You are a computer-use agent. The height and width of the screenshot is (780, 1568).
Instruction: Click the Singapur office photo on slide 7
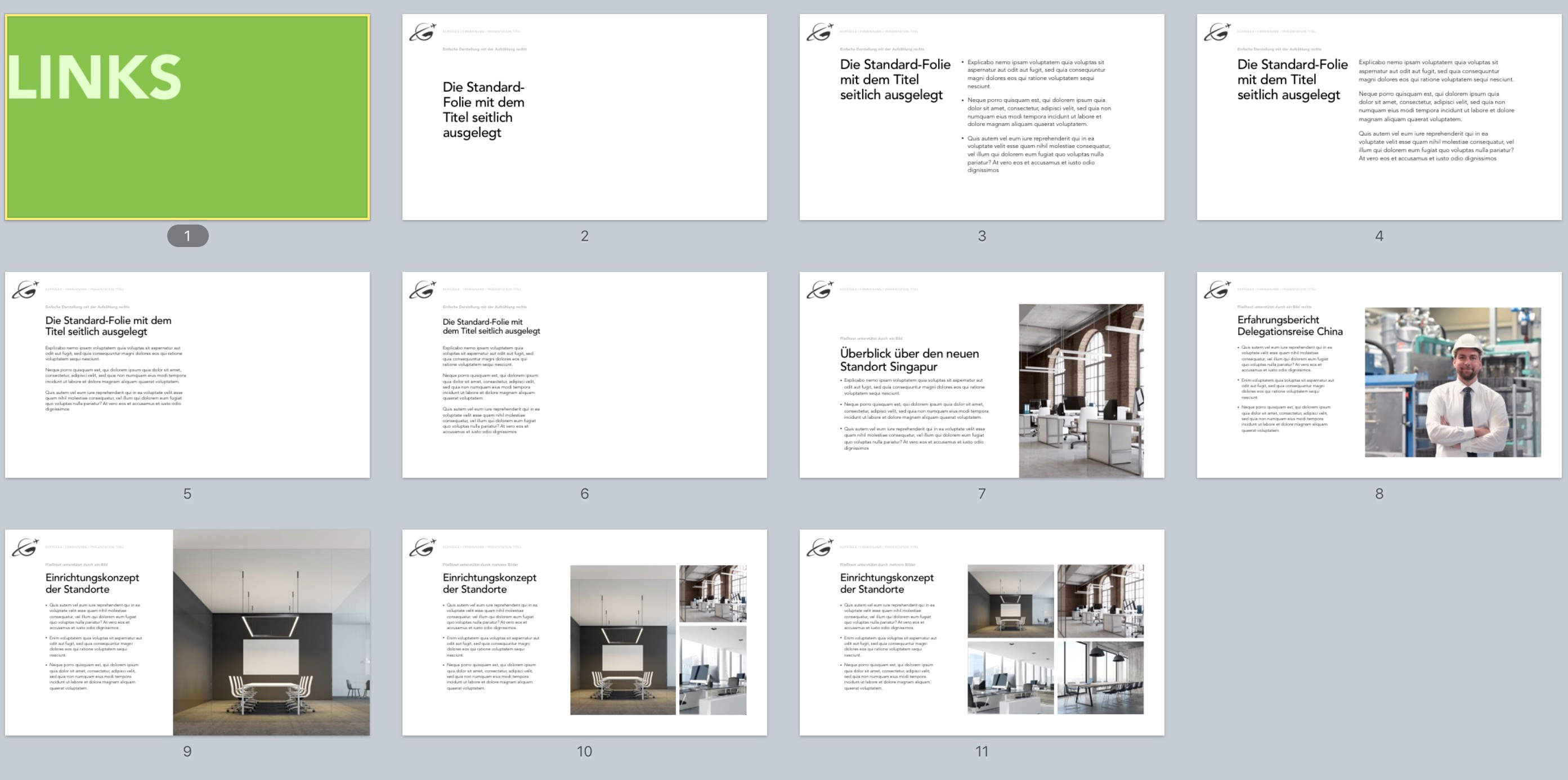pos(1081,390)
